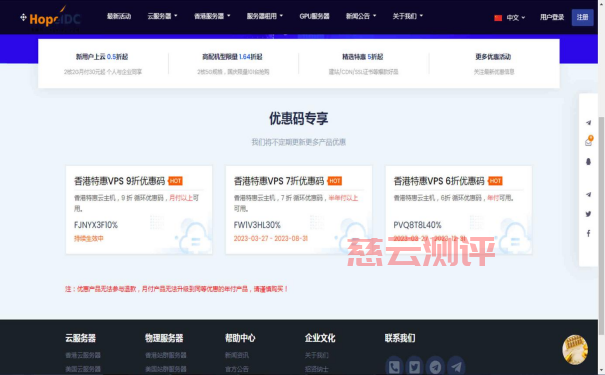Viewport: 605px width, 375px height.
Task: Click the phone icon under 联系我们
Action: tap(394, 367)
